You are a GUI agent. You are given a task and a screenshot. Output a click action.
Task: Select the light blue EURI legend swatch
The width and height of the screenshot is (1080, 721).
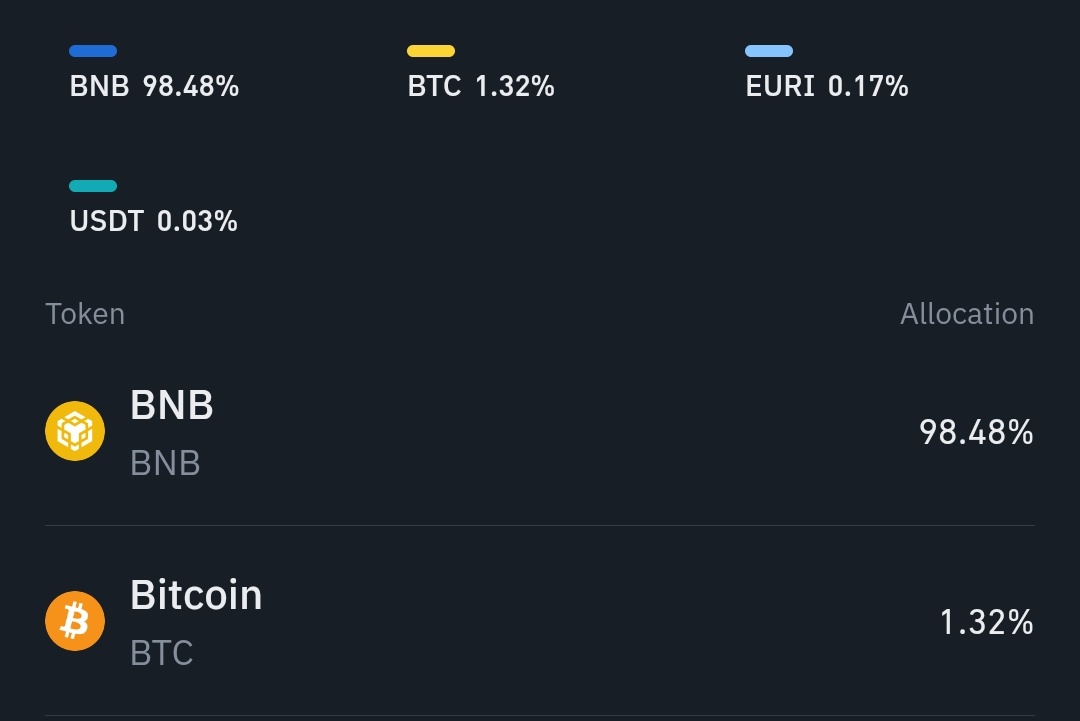click(769, 51)
